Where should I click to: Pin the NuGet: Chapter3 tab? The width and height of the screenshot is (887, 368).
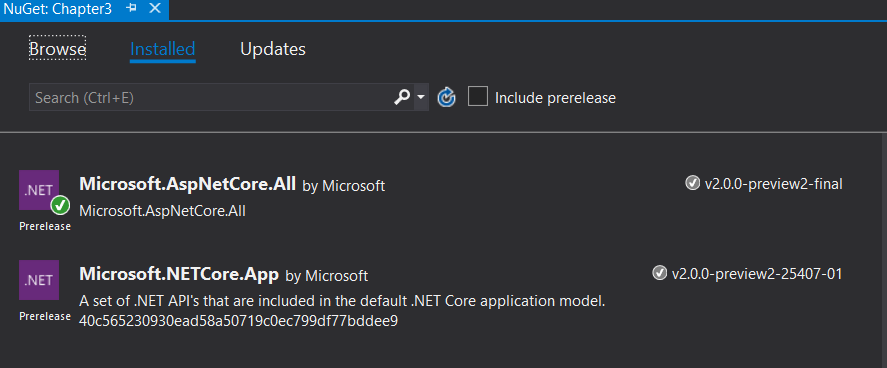tap(132, 9)
